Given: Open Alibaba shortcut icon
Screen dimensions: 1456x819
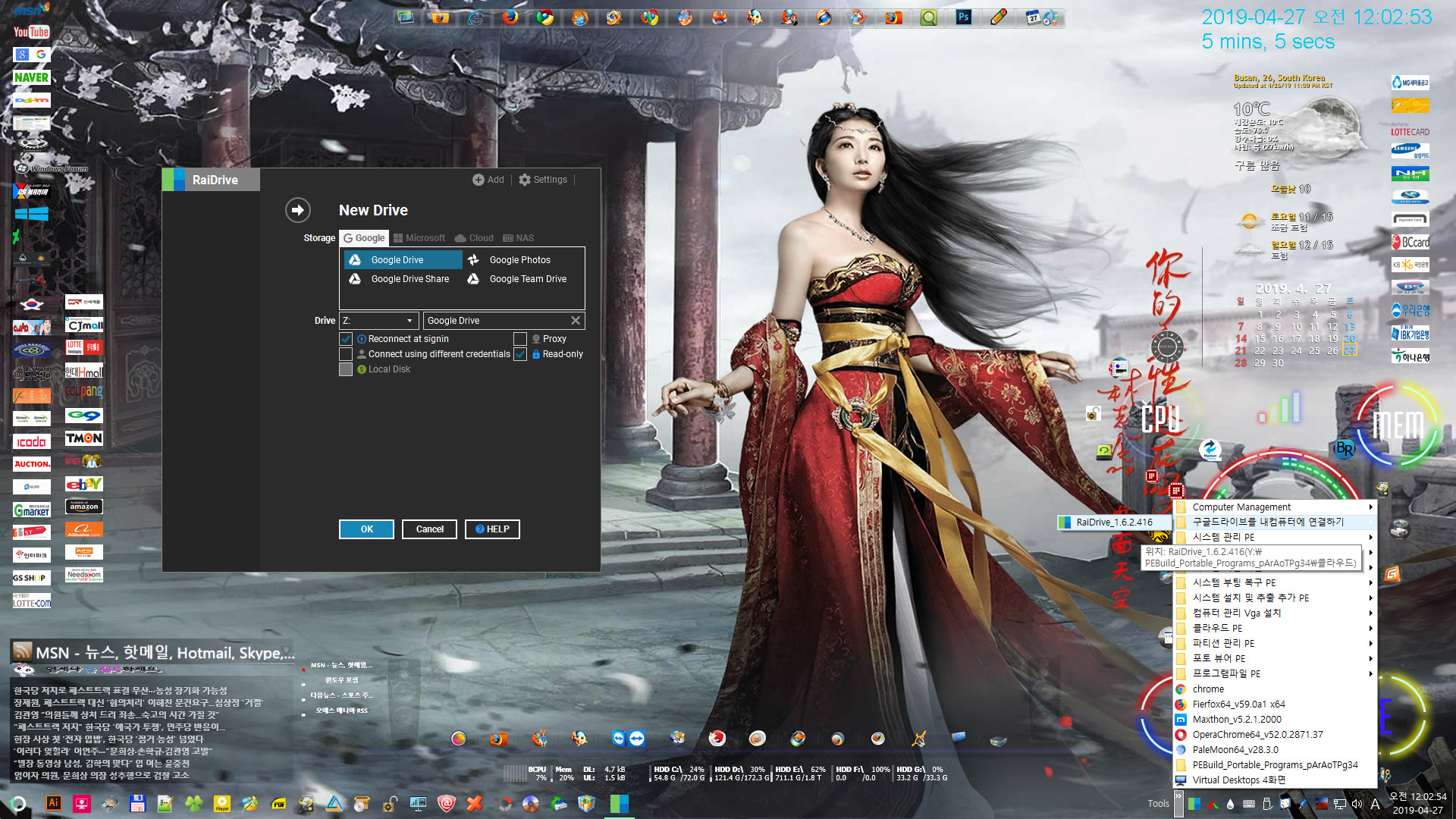Looking at the screenshot, I should click(84, 529).
